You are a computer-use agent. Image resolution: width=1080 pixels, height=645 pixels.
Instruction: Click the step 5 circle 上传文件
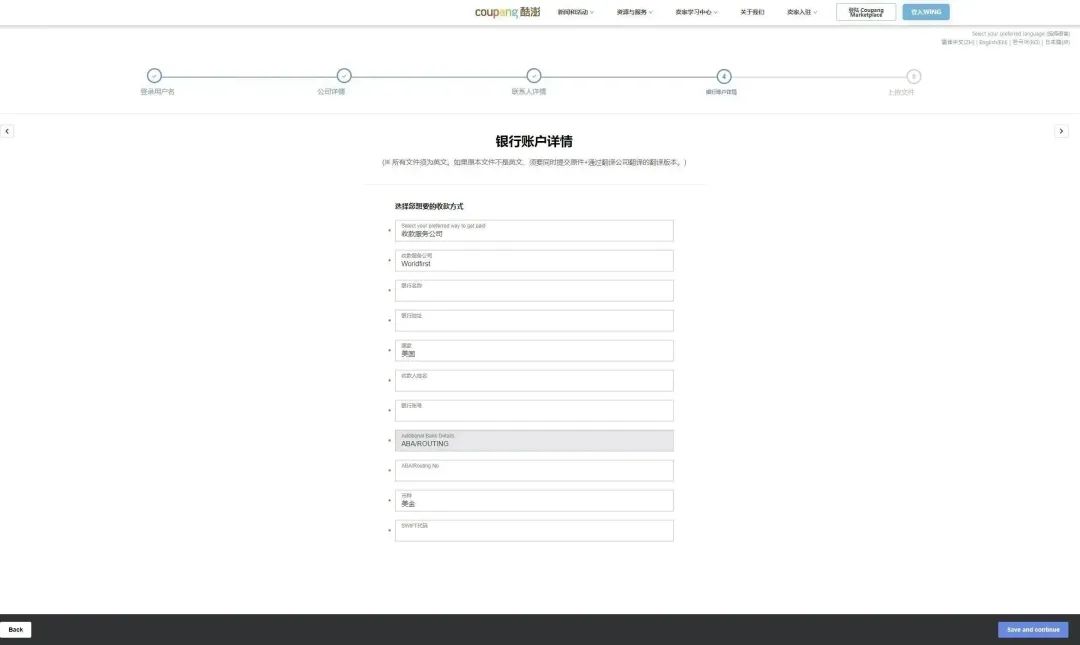(x=913, y=76)
